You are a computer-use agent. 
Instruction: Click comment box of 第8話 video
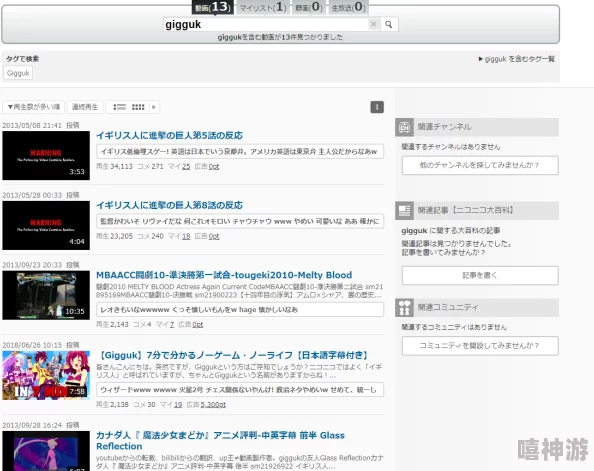pyautogui.click(x=240, y=221)
